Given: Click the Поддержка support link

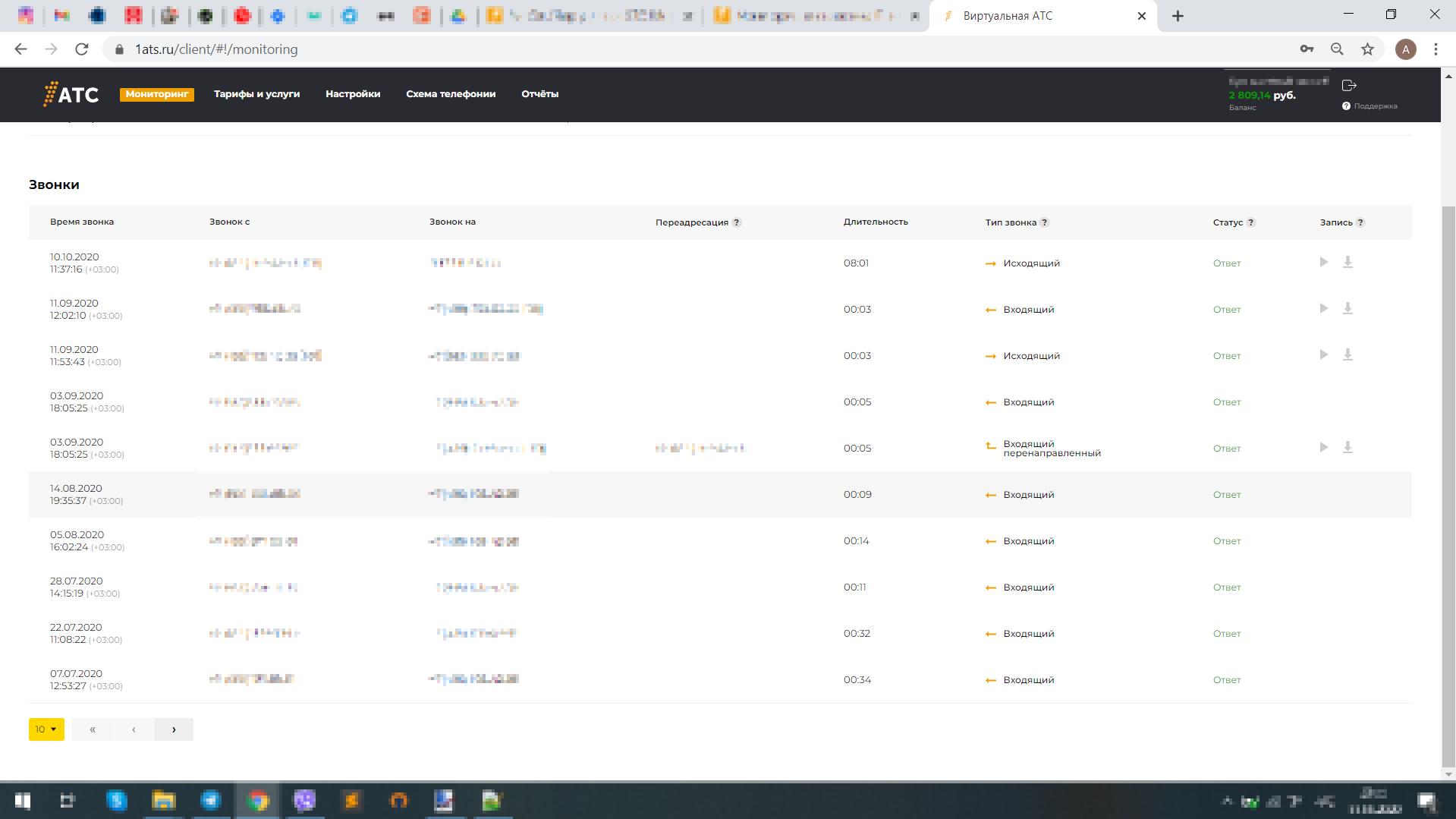Looking at the screenshot, I should pos(1374,106).
